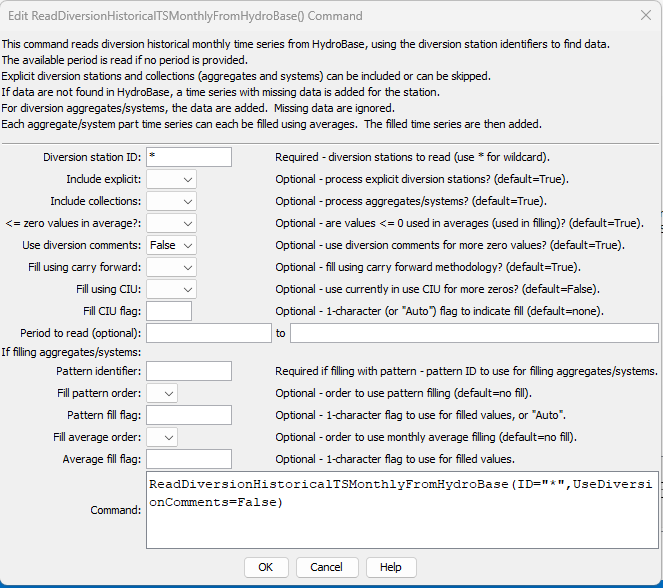Click inside the Command text area
This screenshot has height=588, width=663.
403,510
